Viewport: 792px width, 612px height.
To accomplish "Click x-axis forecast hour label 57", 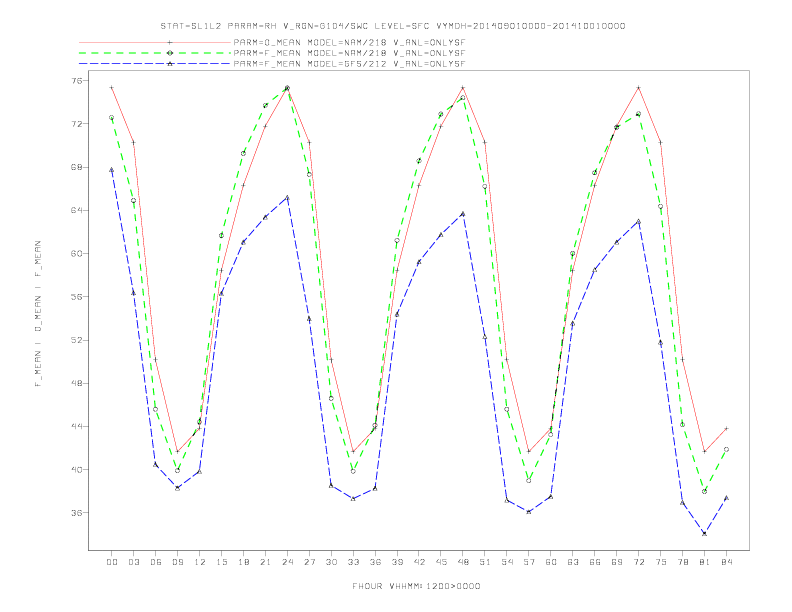I will click(529, 562).
